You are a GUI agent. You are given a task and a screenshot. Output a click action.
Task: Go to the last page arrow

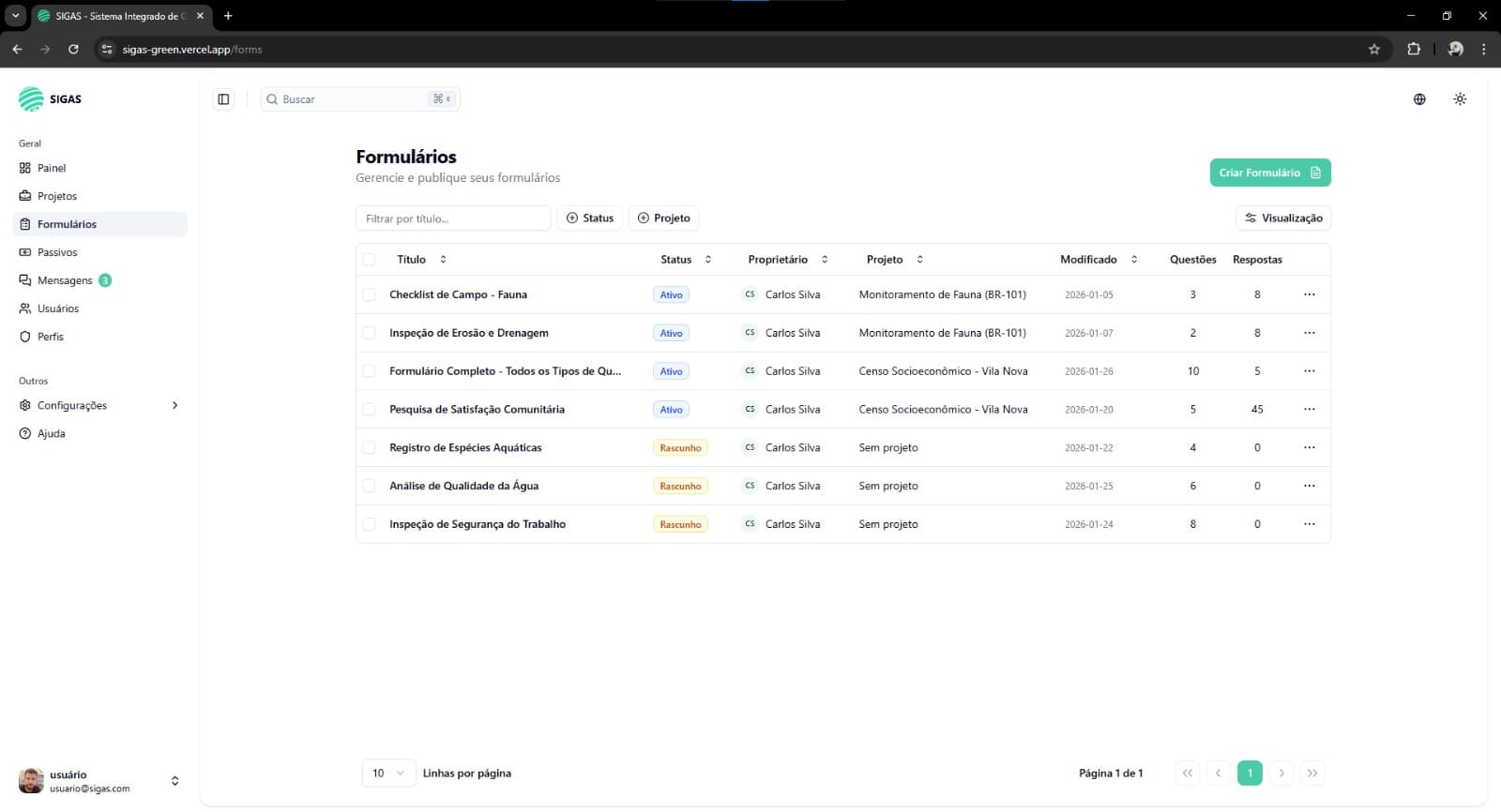tap(1312, 774)
